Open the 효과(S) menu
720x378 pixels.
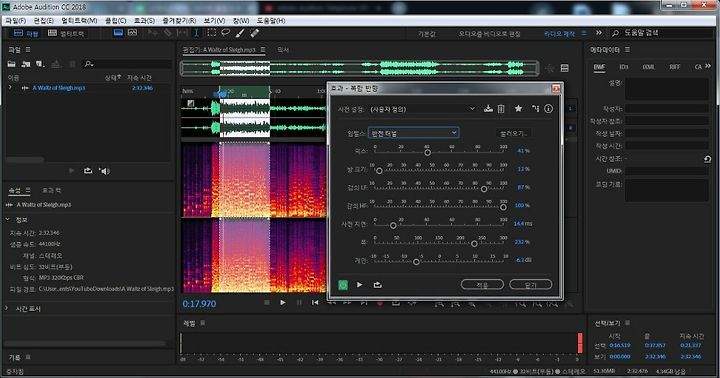click(x=144, y=21)
